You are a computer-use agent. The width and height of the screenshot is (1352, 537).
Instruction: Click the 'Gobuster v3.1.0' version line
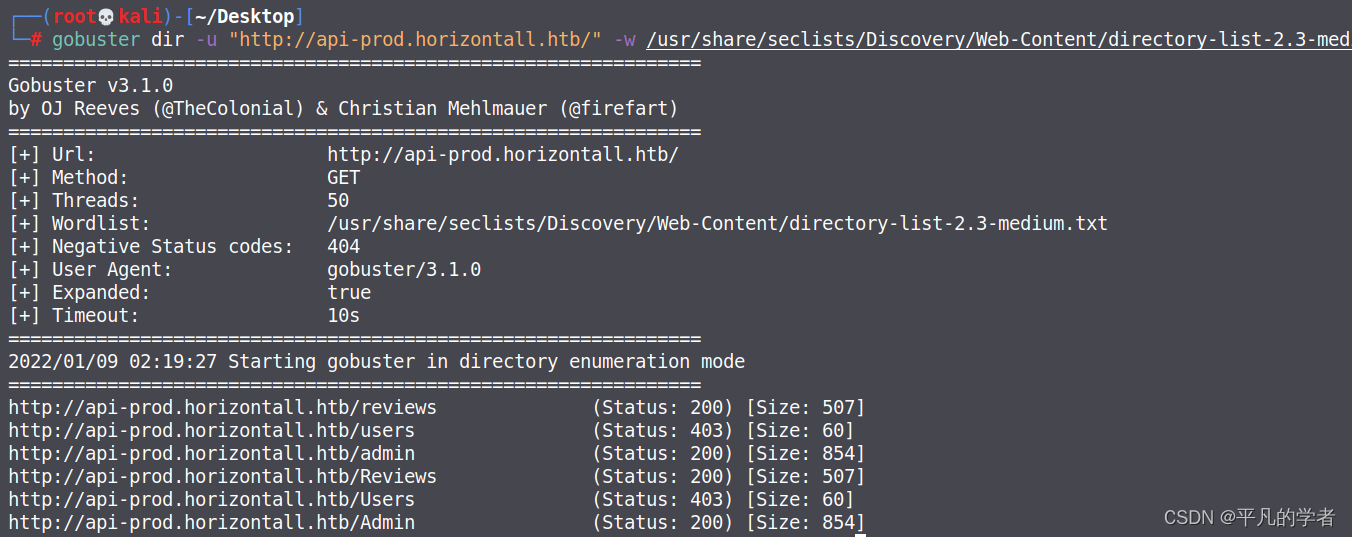click(91, 86)
